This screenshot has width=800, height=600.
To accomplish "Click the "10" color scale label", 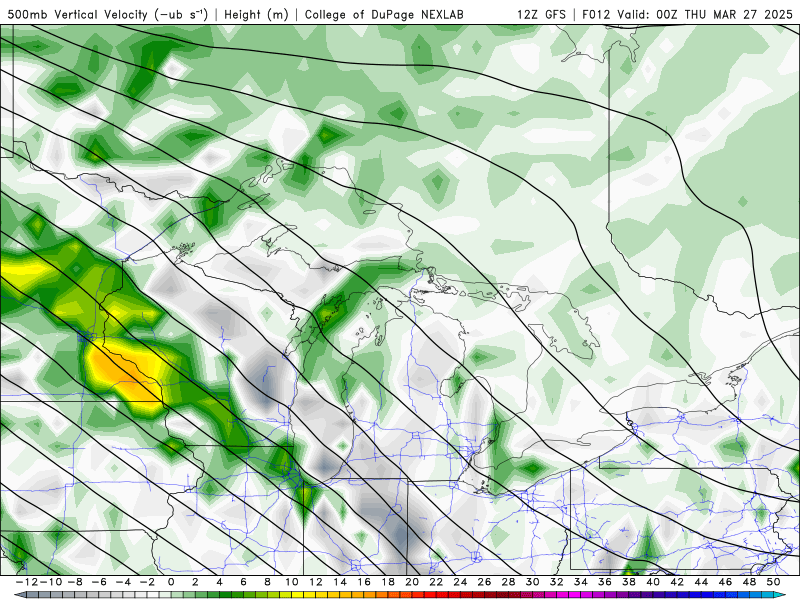I will click(x=291, y=582).
